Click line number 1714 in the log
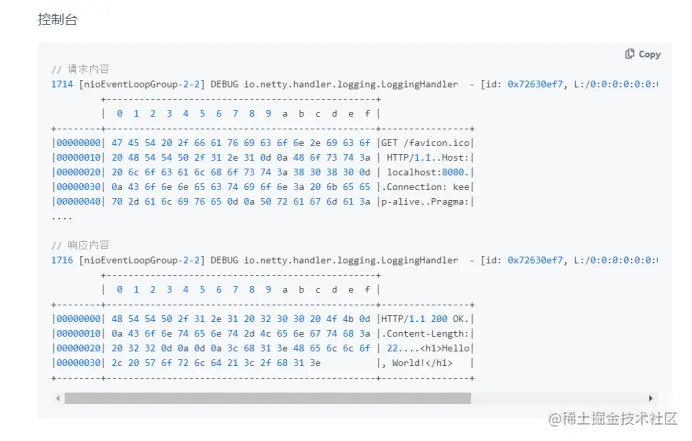The height and width of the screenshot is (441, 692). click(61, 85)
